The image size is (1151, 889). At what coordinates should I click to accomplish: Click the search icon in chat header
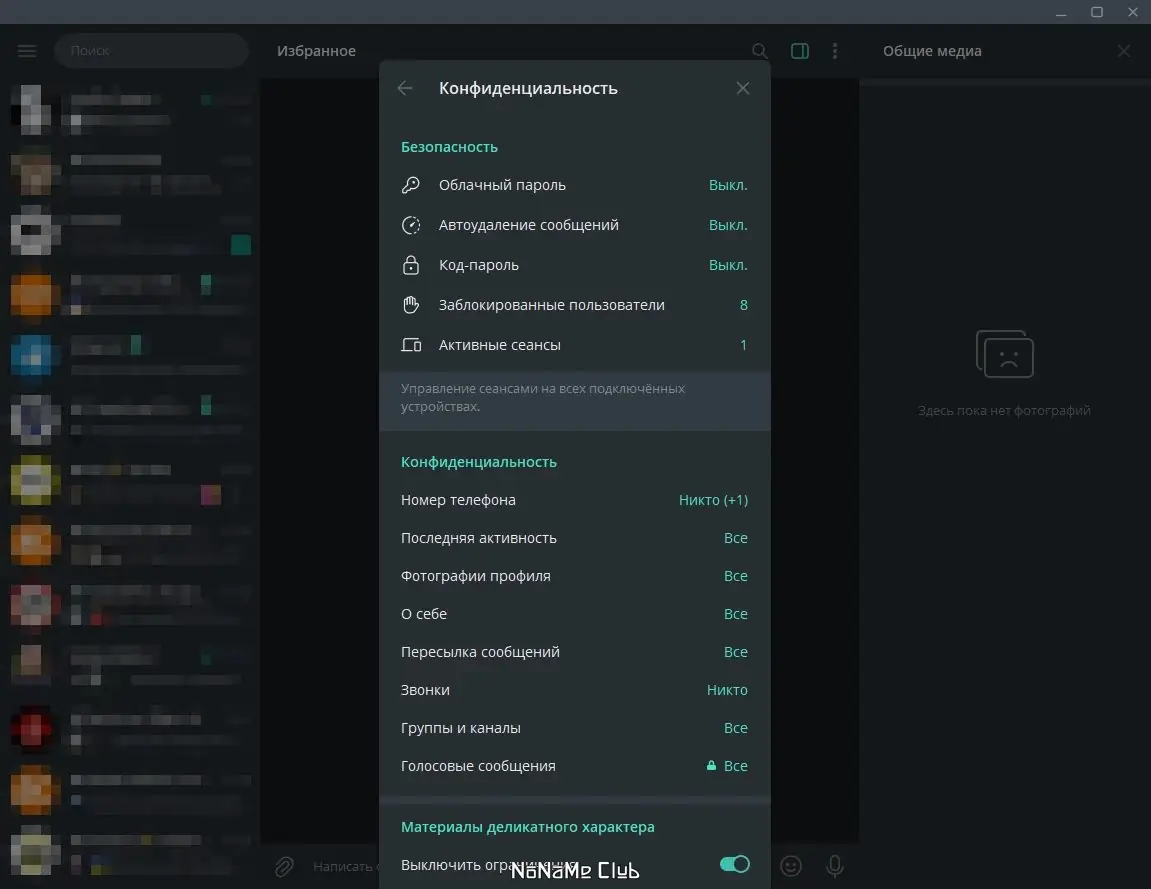pos(760,51)
